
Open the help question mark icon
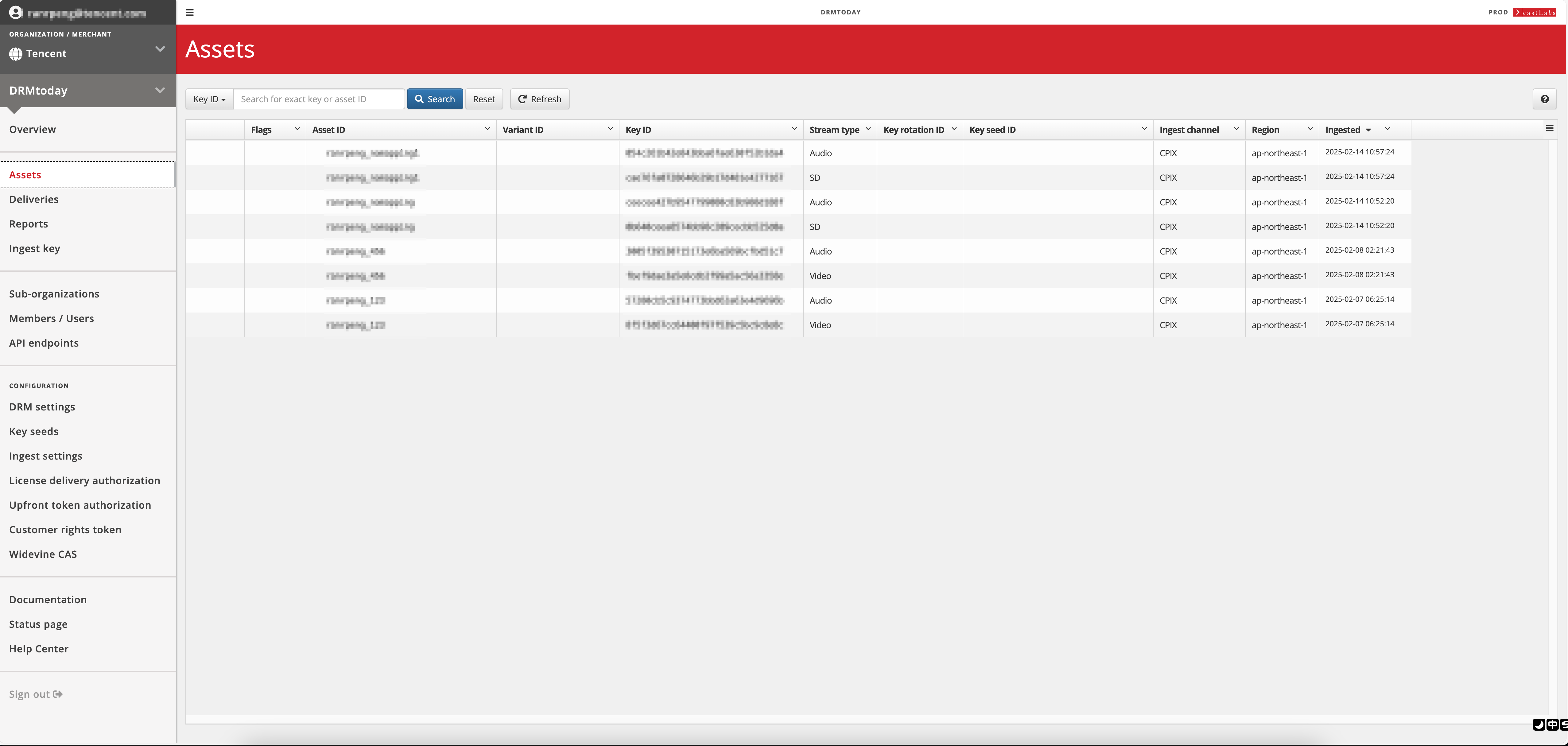tap(1544, 99)
